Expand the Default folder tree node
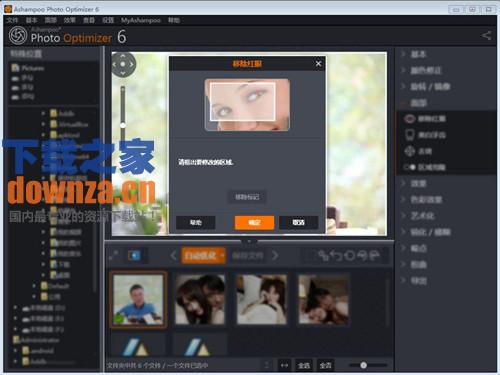The image size is (500, 375). pos(34,286)
